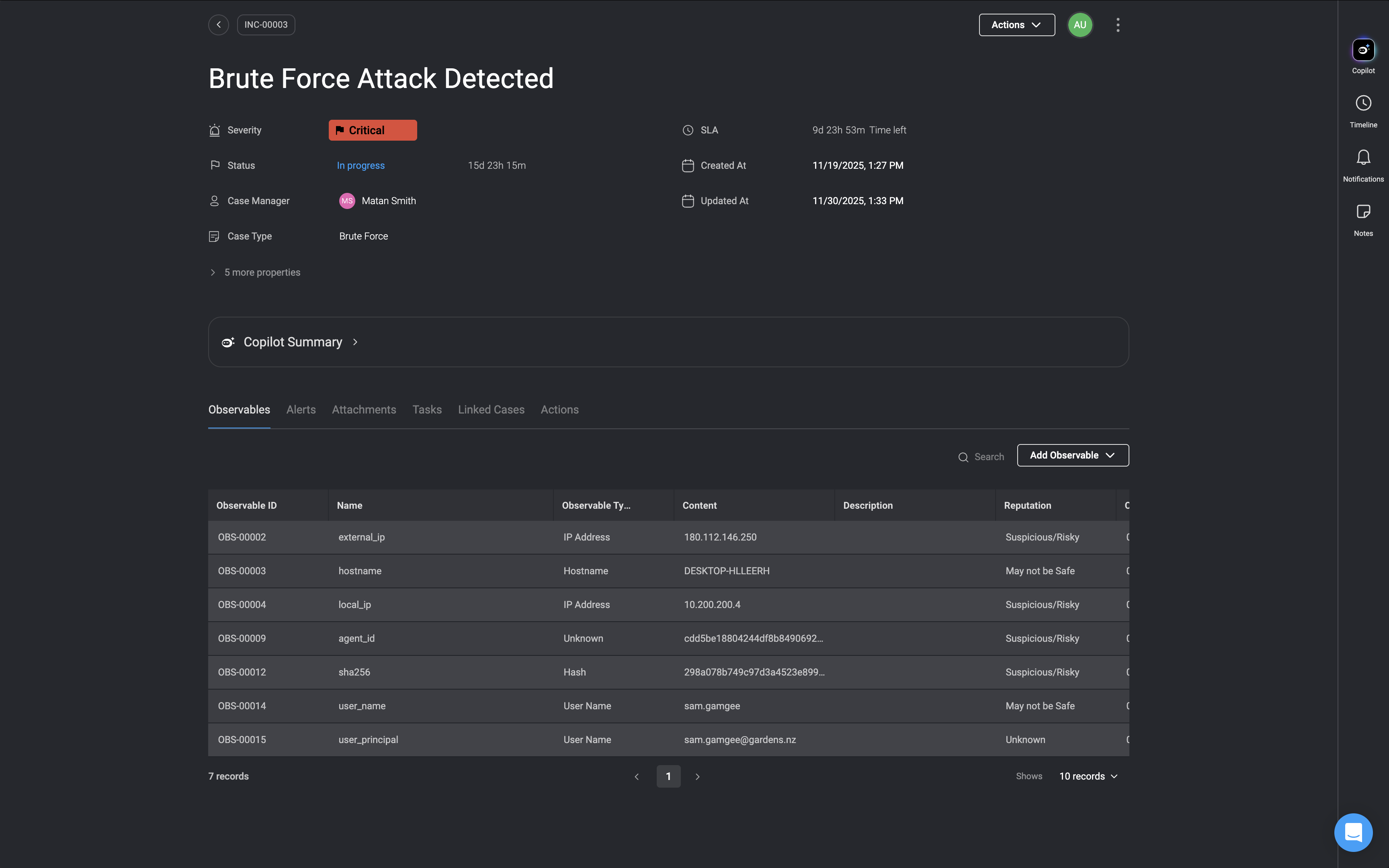Click the back arrow button
The image size is (1389, 868).
(x=218, y=25)
